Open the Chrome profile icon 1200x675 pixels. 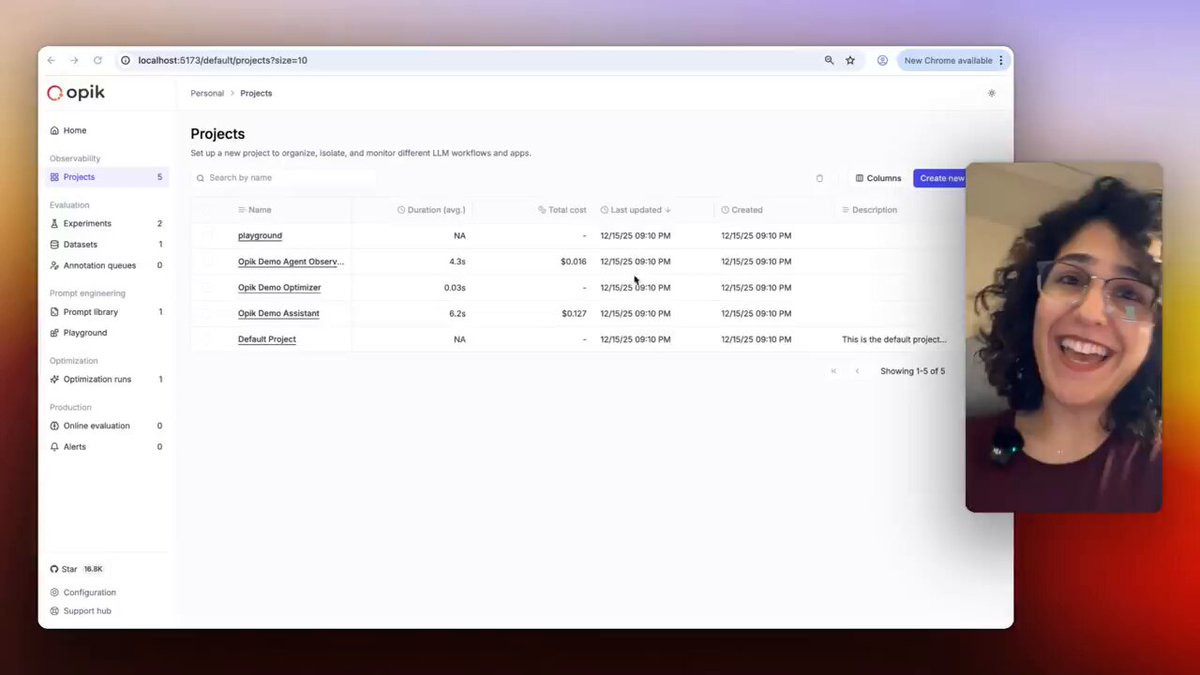click(x=882, y=60)
